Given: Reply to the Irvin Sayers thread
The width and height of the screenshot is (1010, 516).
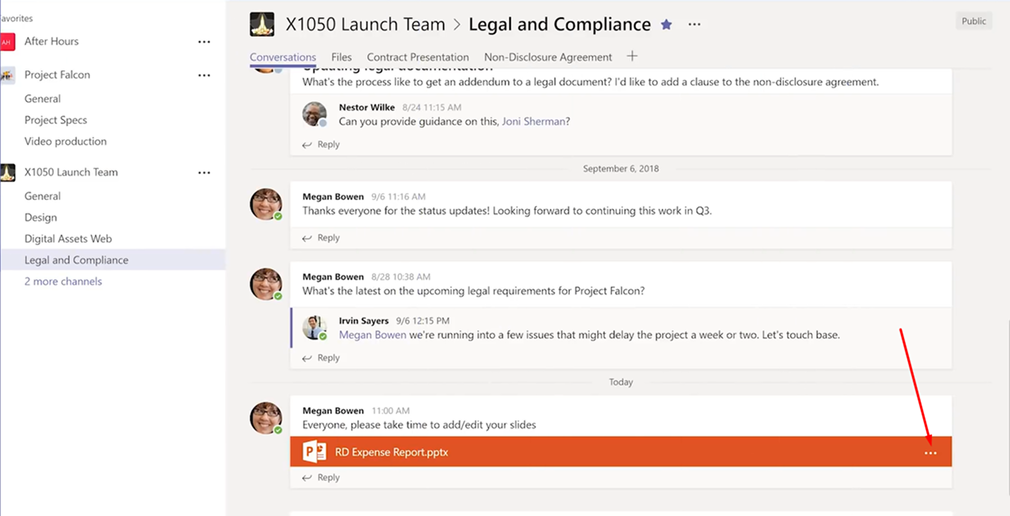Looking at the screenshot, I should coord(321,358).
